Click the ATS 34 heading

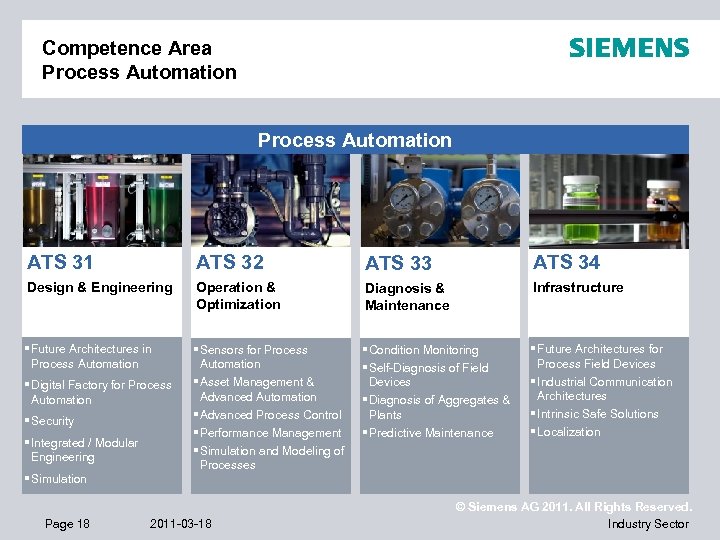[566, 262]
